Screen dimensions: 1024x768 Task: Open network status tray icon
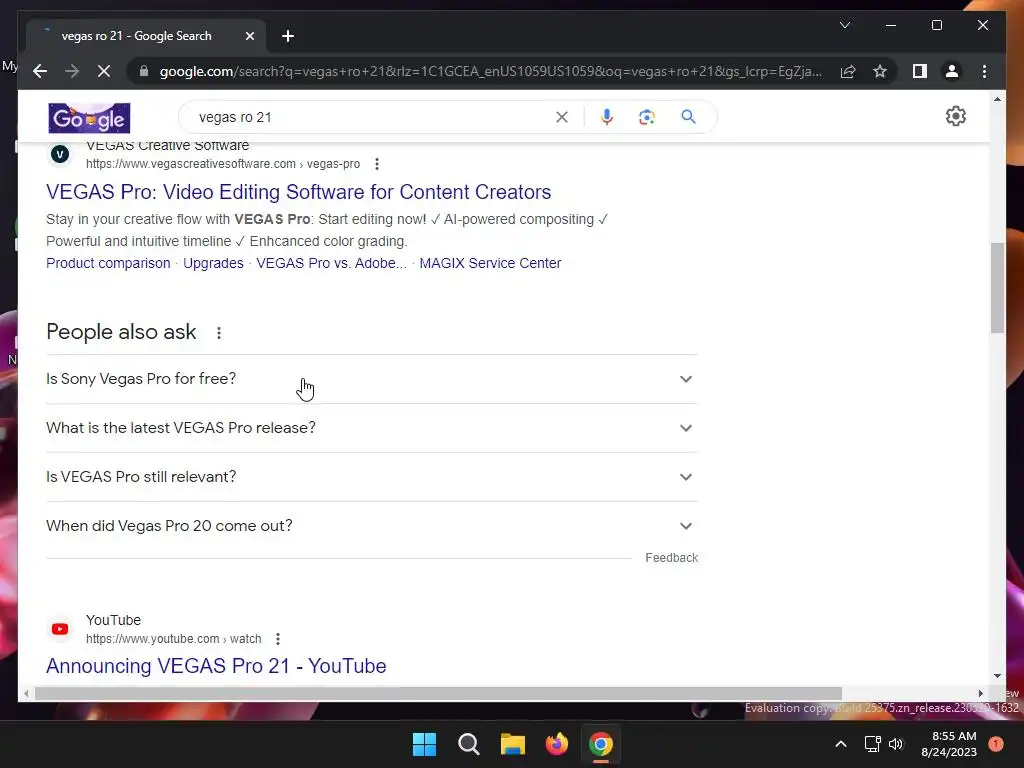pyautogui.click(x=872, y=744)
